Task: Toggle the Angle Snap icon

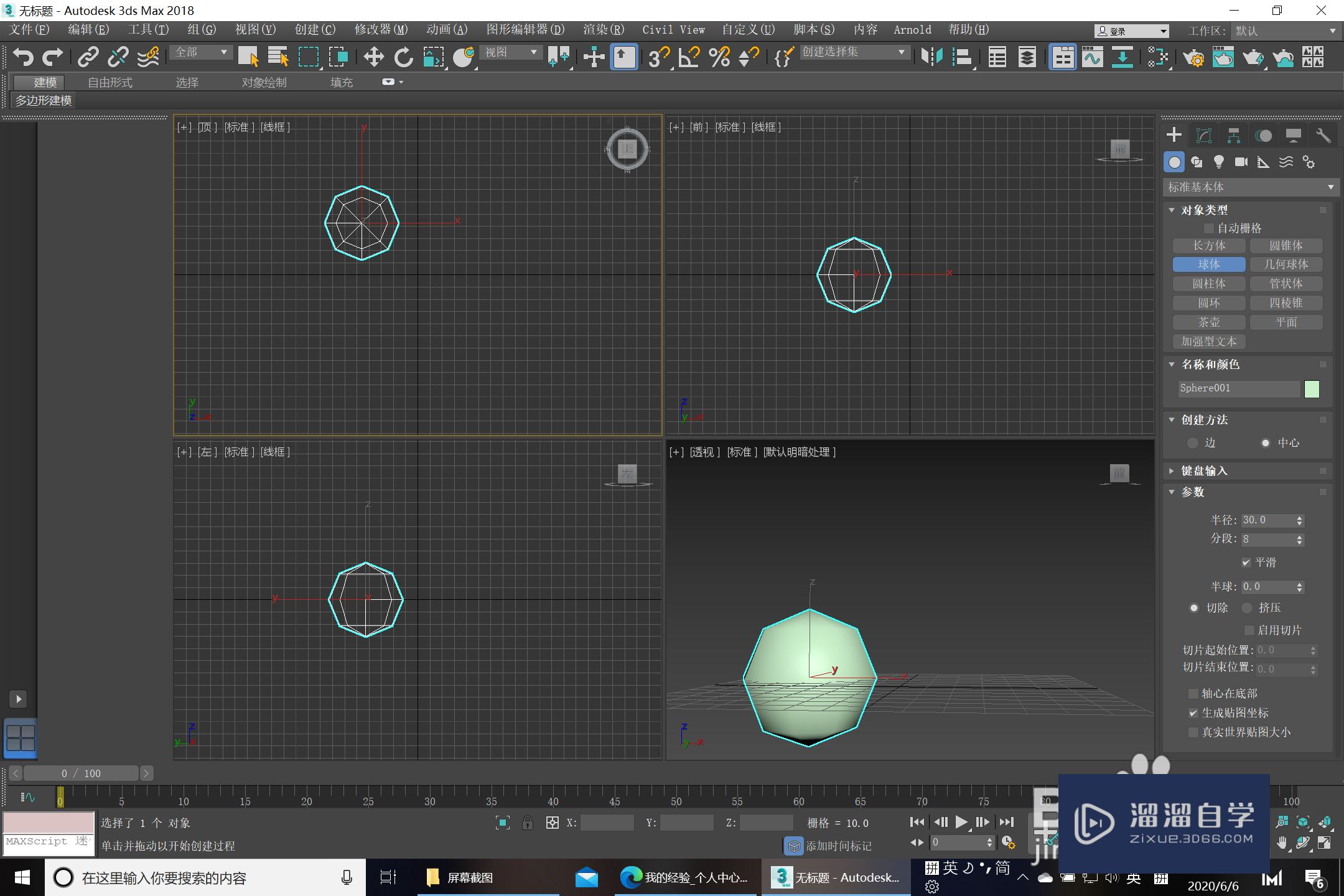Action: click(689, 57)
